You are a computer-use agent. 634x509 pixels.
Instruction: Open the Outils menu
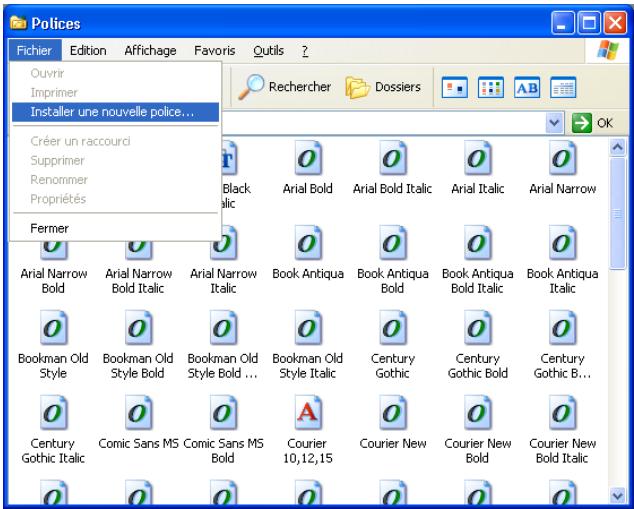[268, 51]
